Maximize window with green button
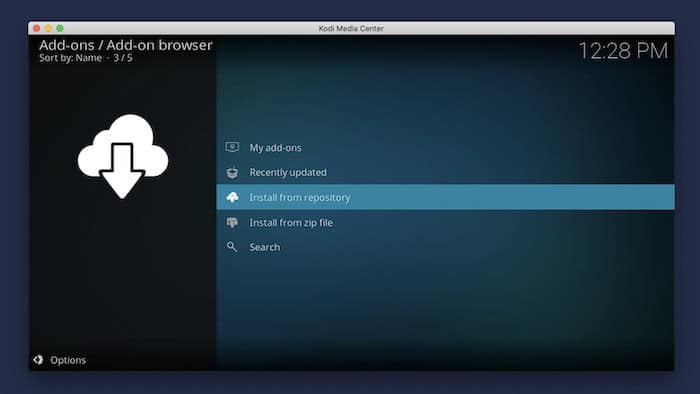700x394 pixels. click(60, 28)
